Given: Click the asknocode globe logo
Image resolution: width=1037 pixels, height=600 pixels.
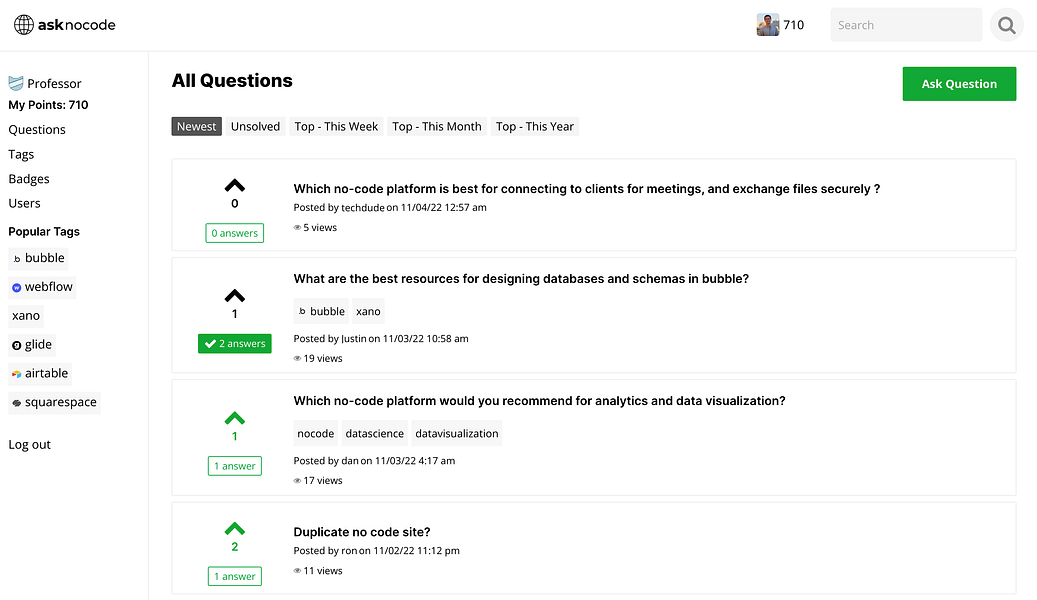Looking at the screenshot, I should click(x=24, y=25).
